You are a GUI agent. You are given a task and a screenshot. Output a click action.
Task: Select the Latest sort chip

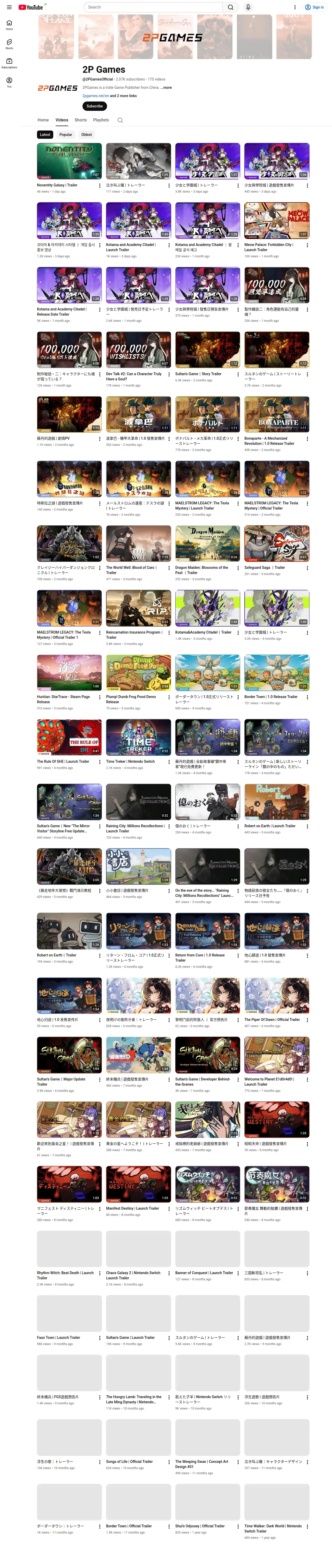point(45,135)
